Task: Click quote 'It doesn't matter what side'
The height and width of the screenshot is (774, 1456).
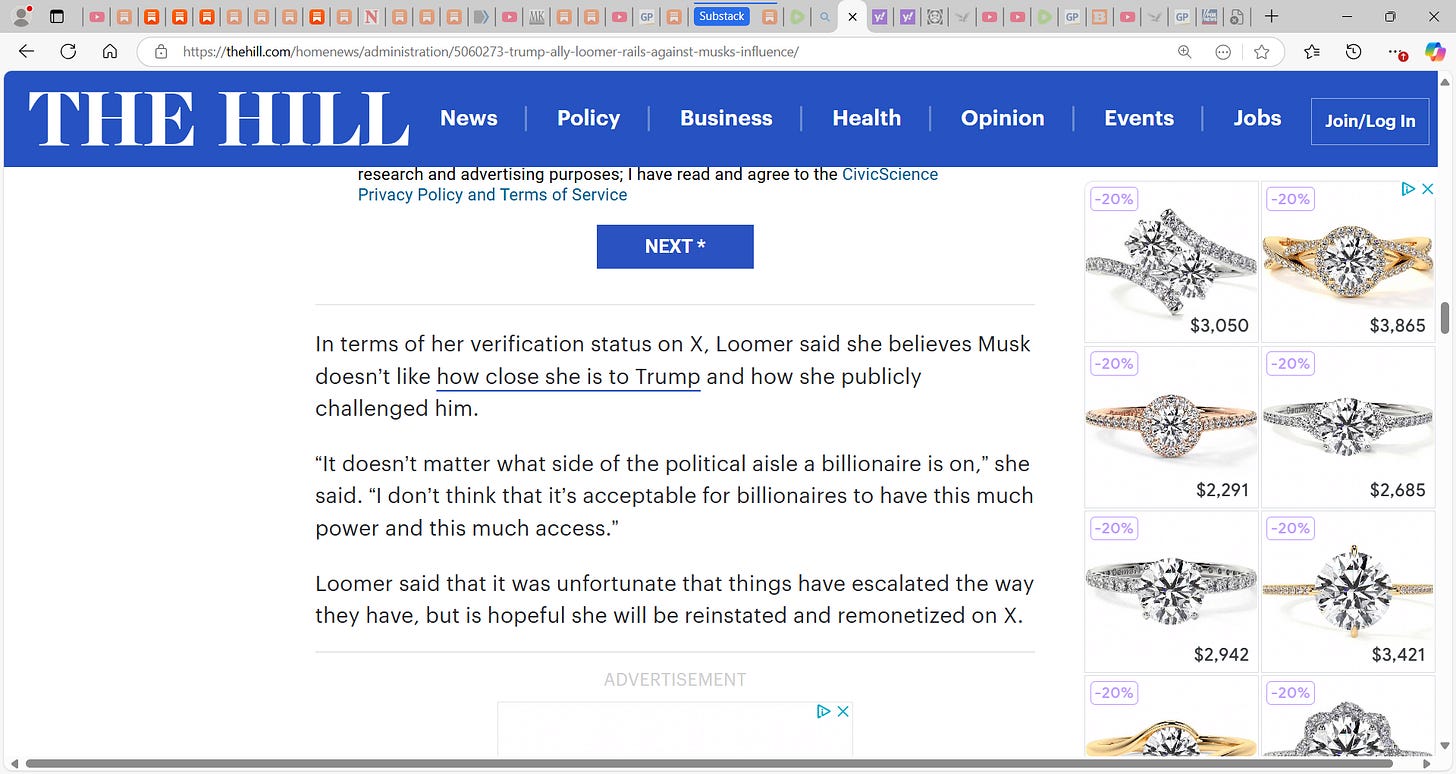Action: pos(674,496)
